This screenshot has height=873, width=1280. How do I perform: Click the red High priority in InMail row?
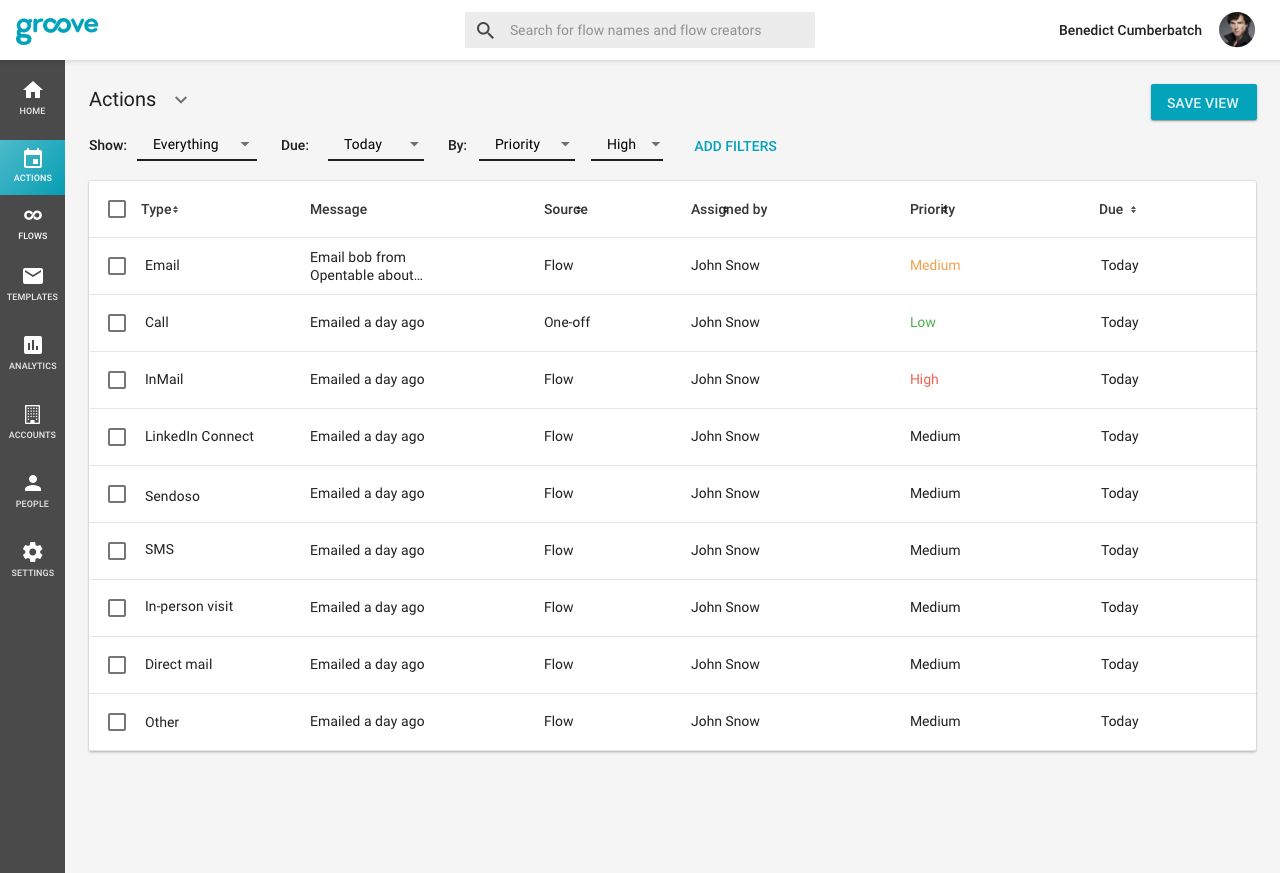point(924,379)
